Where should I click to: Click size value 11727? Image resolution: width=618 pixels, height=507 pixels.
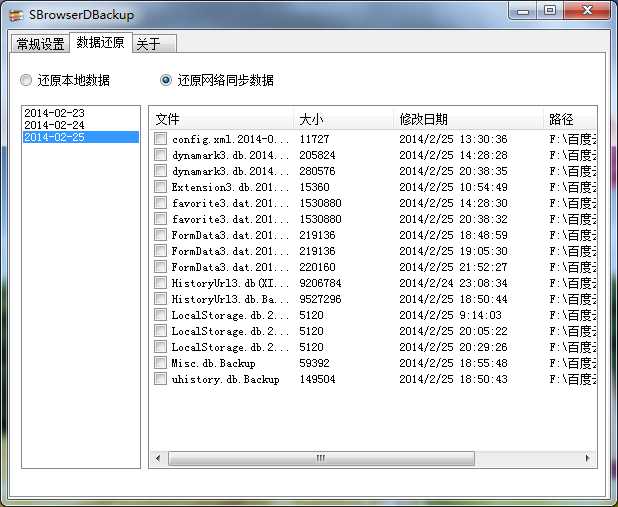(x=314, y=139)
